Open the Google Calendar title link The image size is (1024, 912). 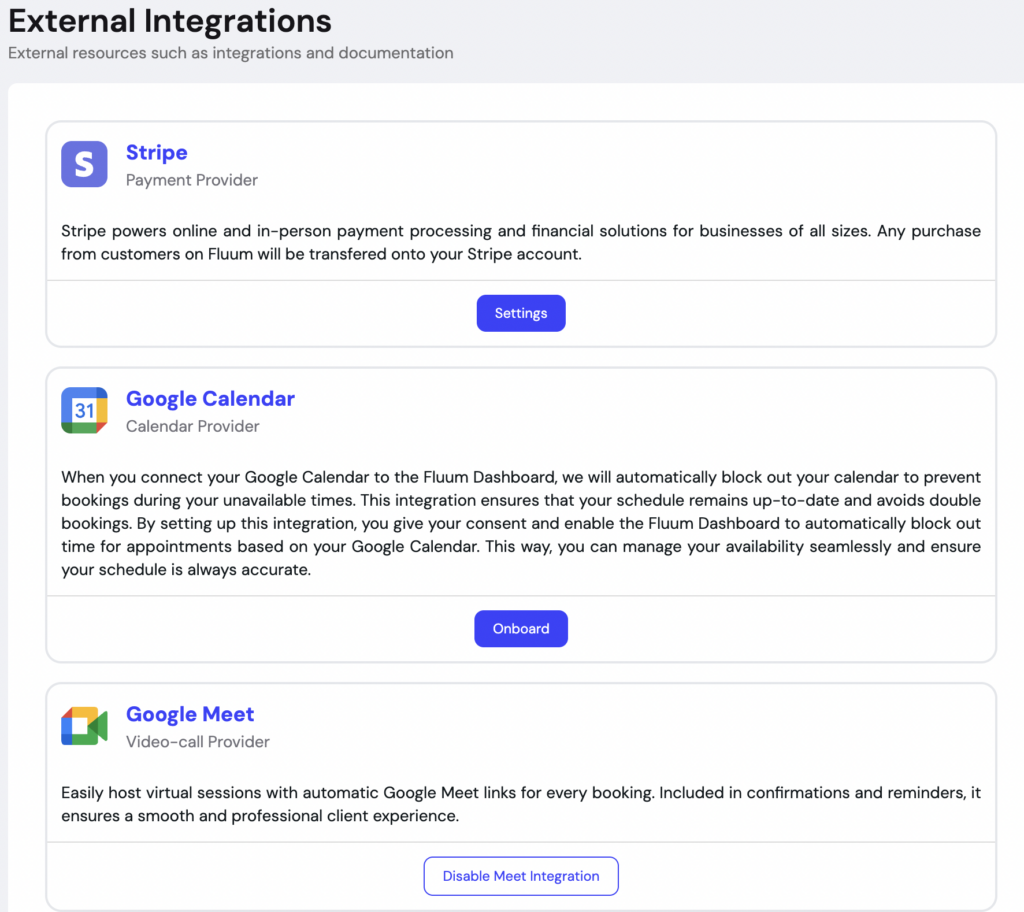tap(210, 399)
